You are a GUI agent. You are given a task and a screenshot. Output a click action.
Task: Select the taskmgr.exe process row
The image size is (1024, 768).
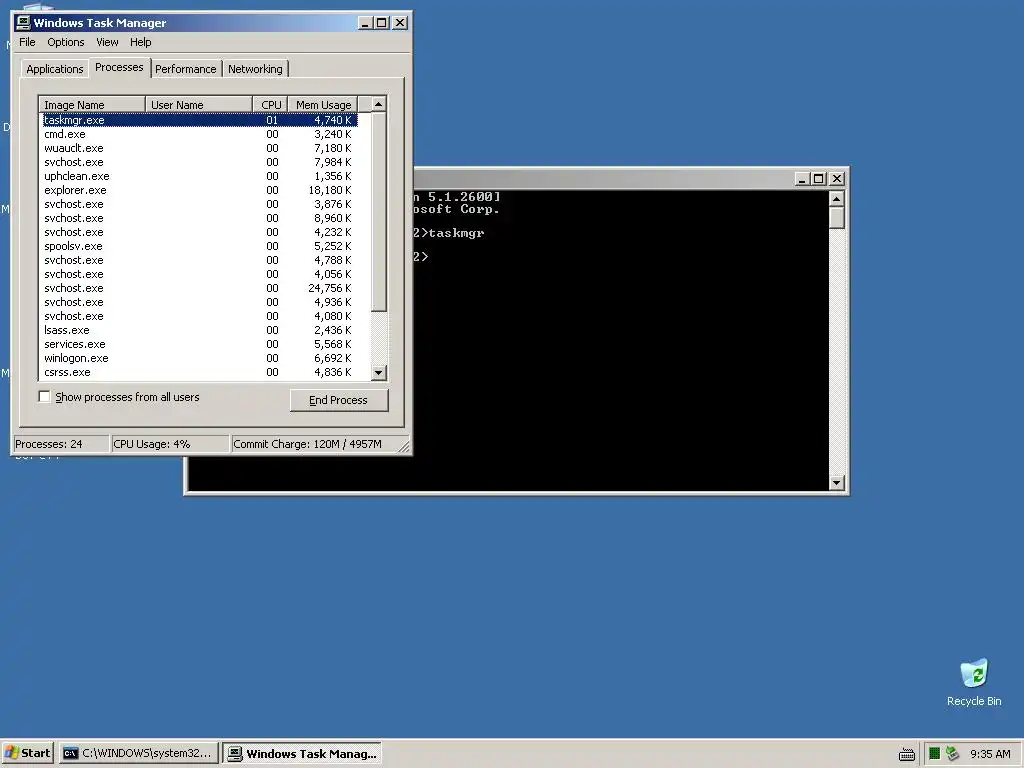click(200, 120)
